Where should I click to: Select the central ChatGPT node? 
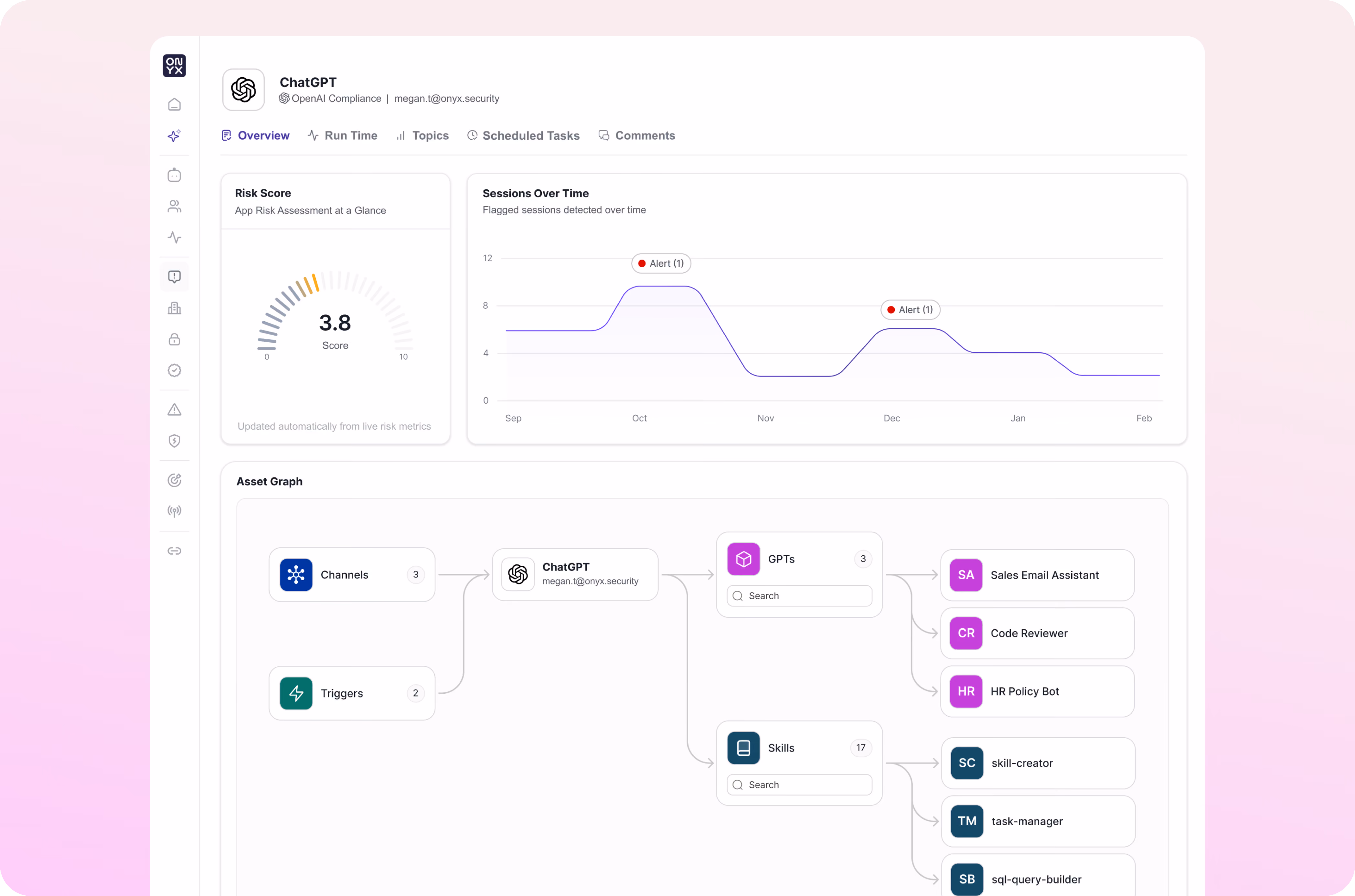575,574
